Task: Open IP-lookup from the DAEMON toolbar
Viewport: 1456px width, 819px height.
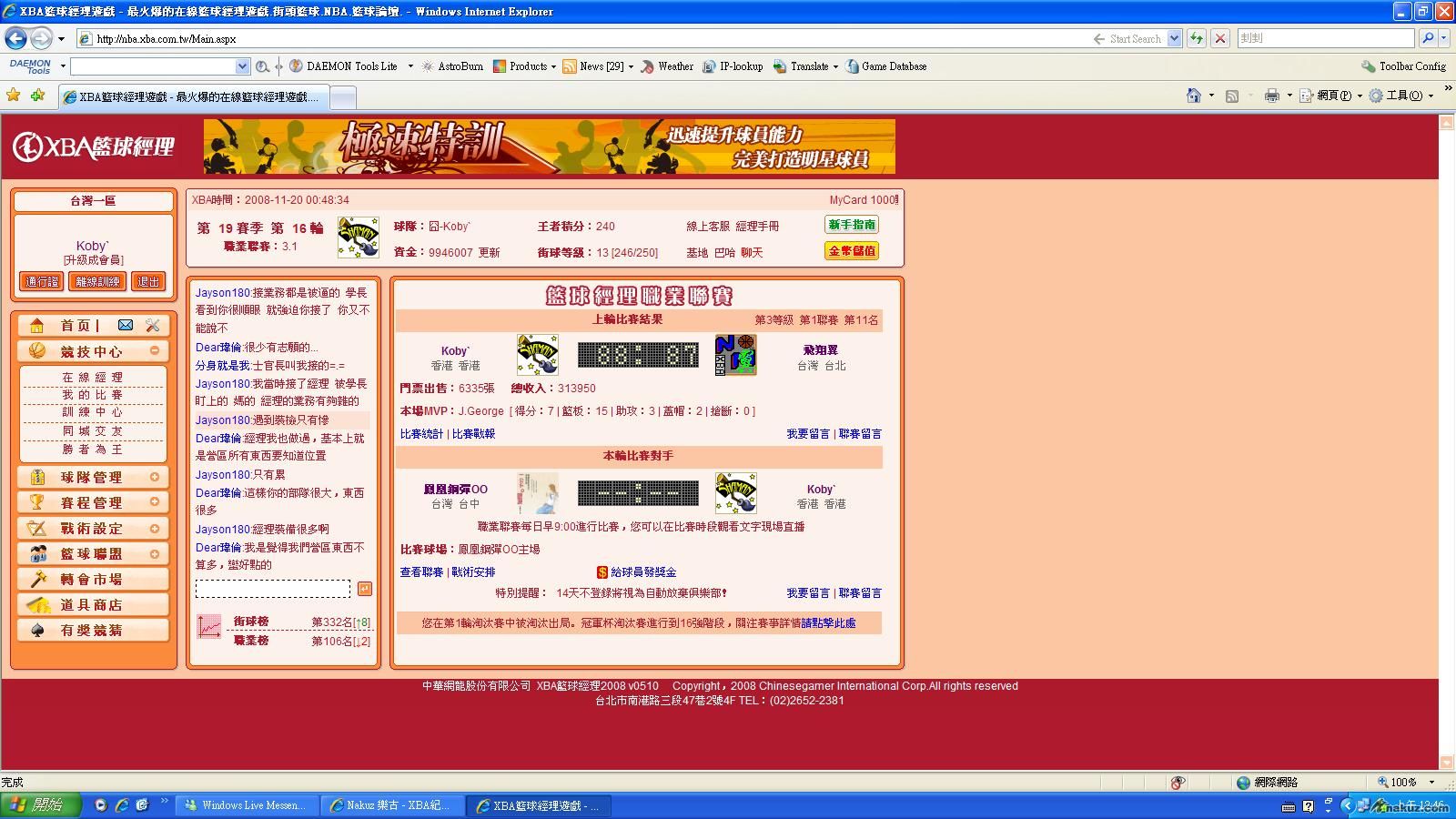Action: point(733,66)
